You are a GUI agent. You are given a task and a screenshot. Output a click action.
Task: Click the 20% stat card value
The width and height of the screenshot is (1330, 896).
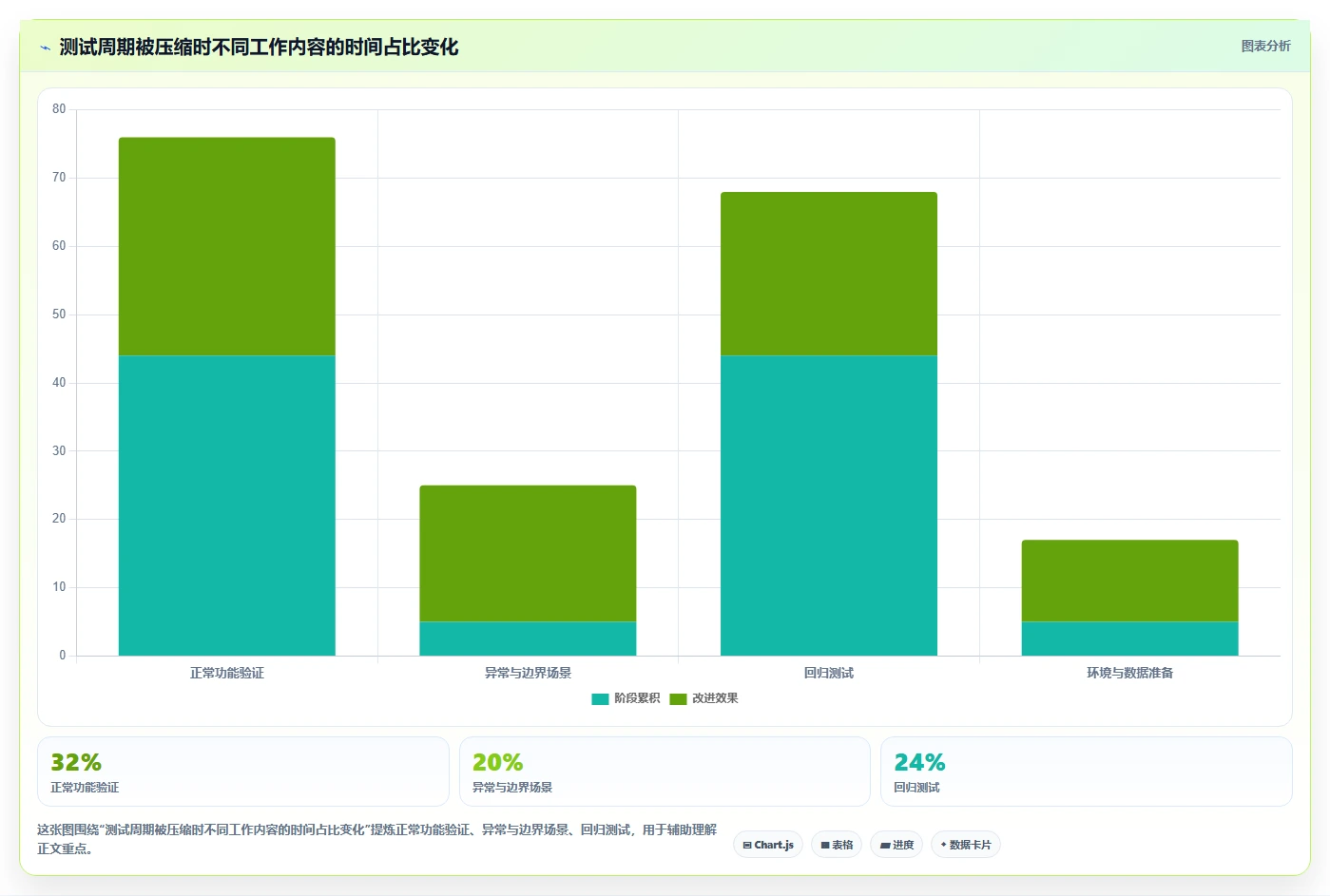497,763
